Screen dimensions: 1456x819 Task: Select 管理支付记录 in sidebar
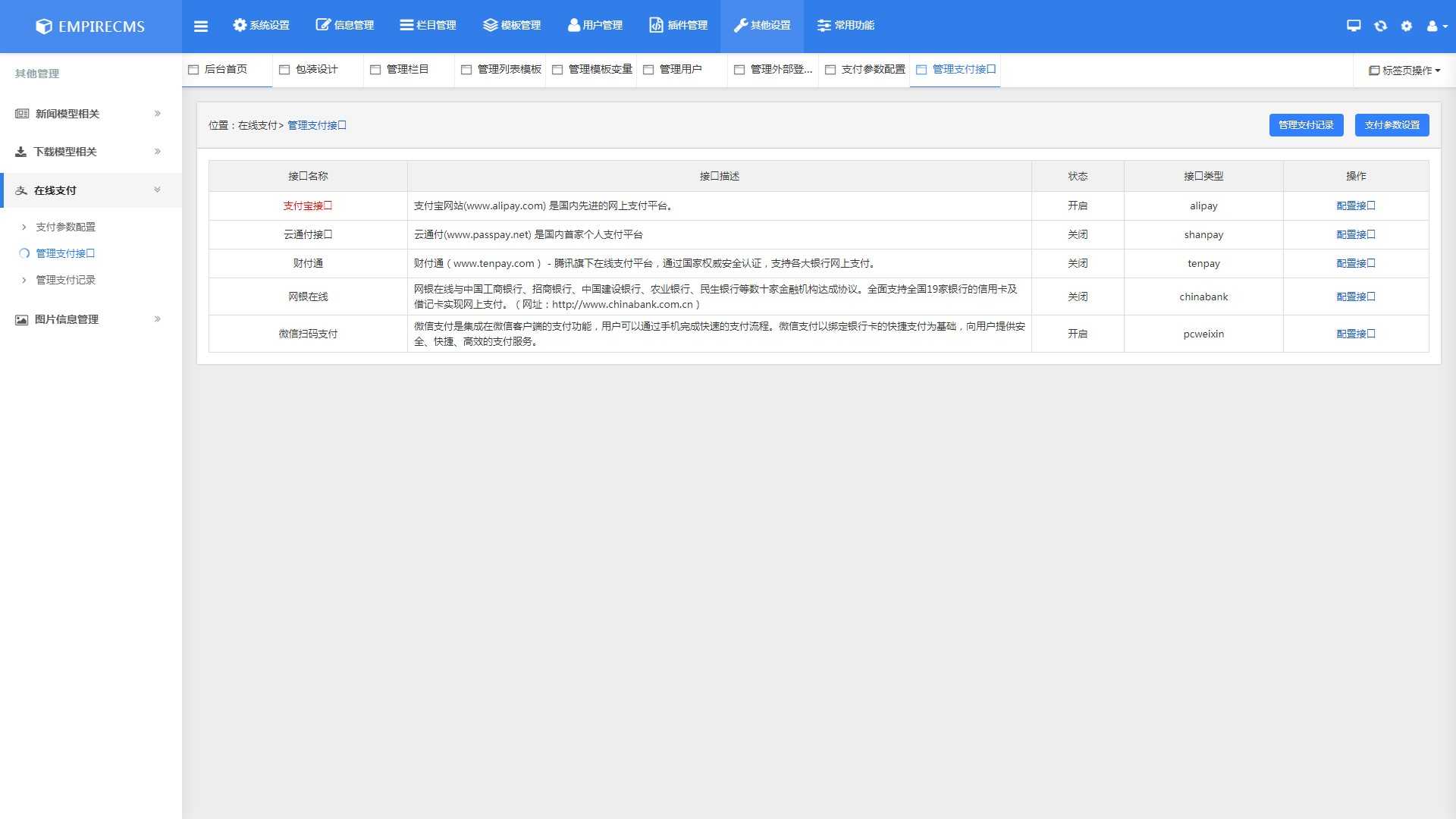point(66,281)
